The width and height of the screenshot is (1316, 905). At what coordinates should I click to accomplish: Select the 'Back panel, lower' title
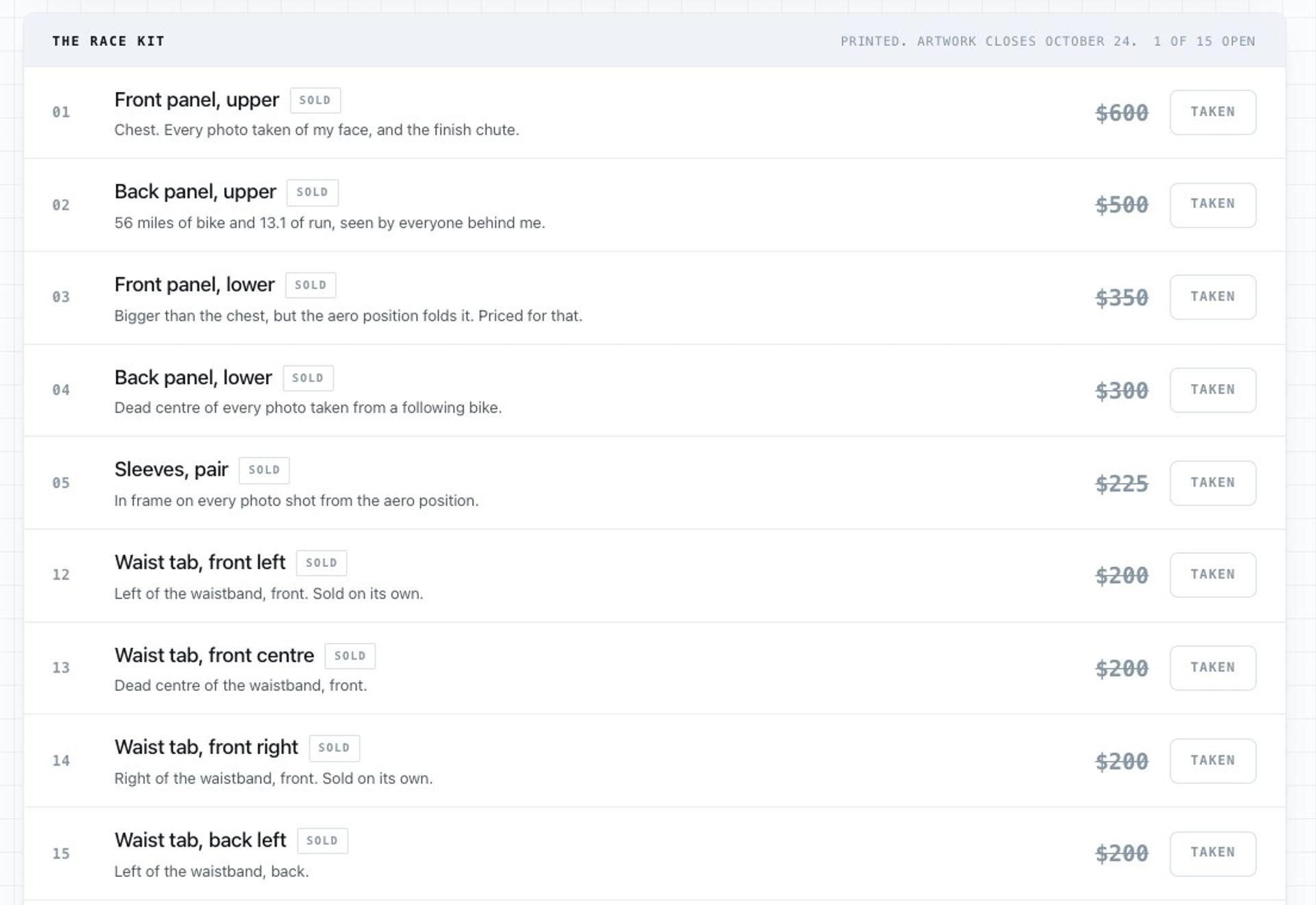click(x=193, y=378)
